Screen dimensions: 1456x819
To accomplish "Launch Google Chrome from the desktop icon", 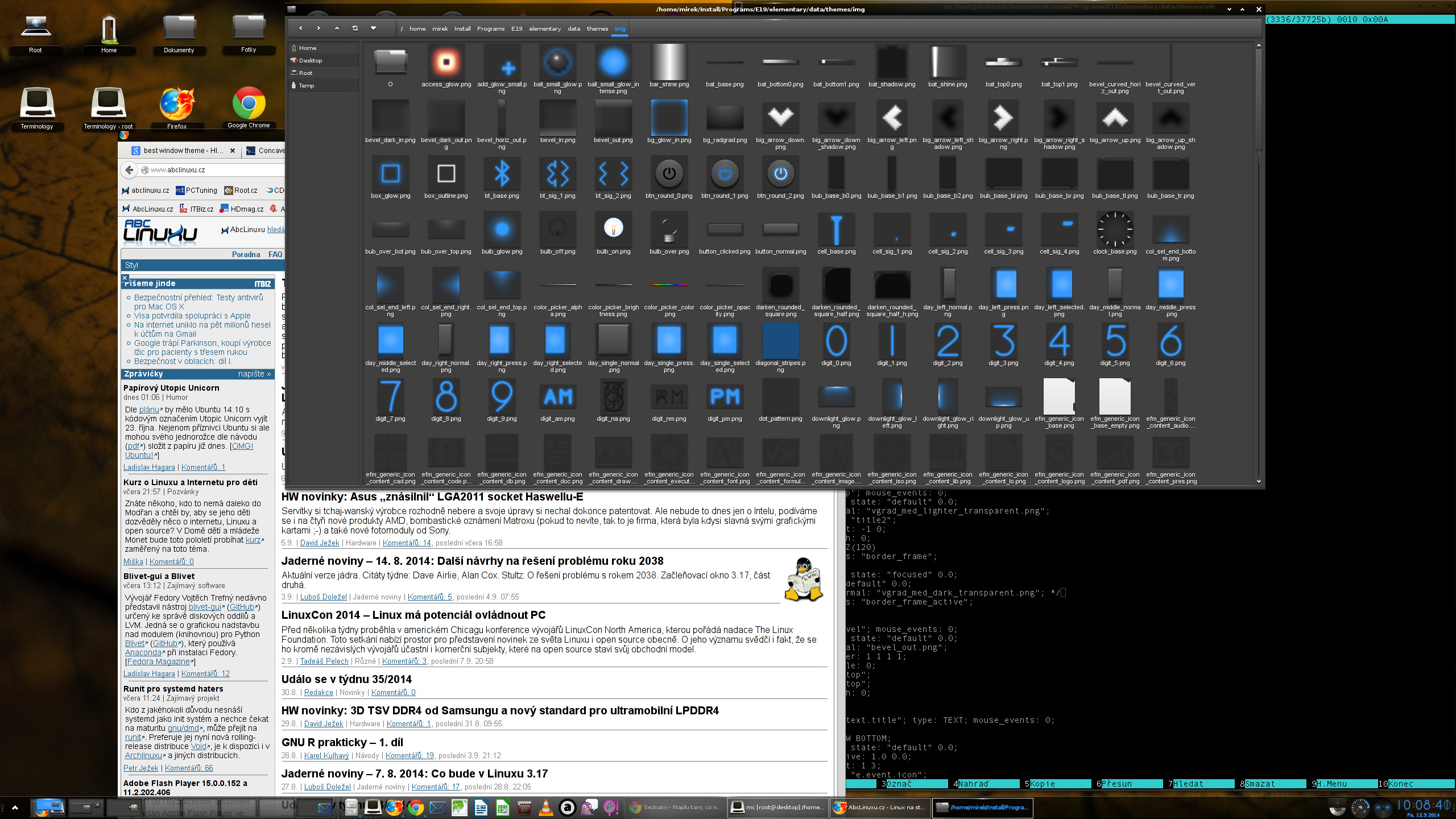I will click(249, 108).
